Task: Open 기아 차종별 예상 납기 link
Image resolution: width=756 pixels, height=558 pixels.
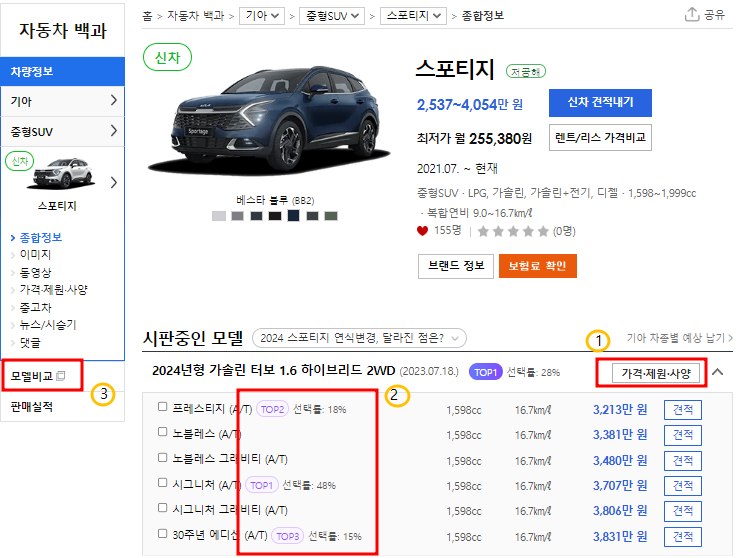Action: (679, 338)
